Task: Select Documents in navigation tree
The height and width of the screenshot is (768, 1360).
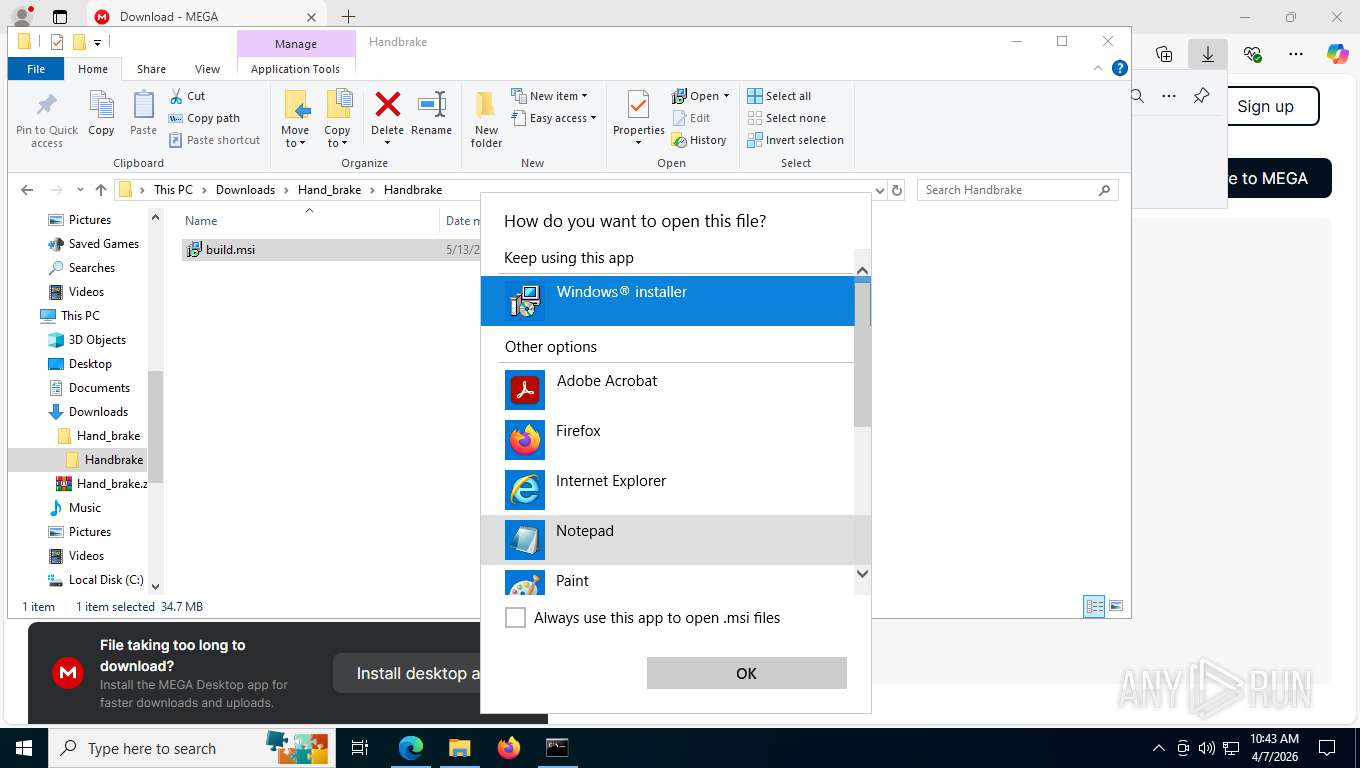Action: [99, 388]
